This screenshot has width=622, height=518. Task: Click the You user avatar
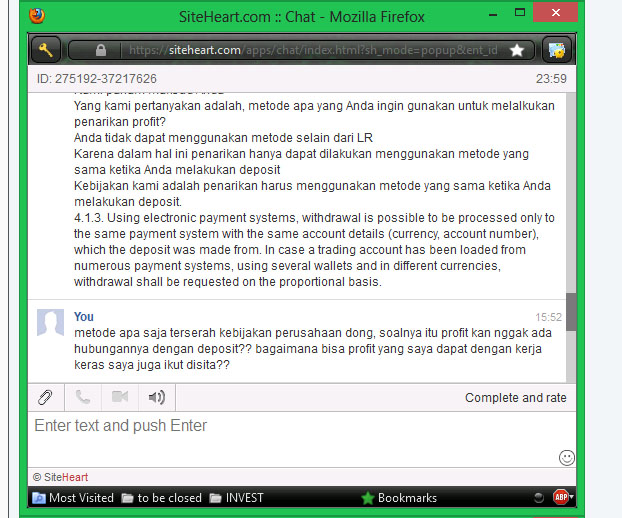click(x=50, y=322)
